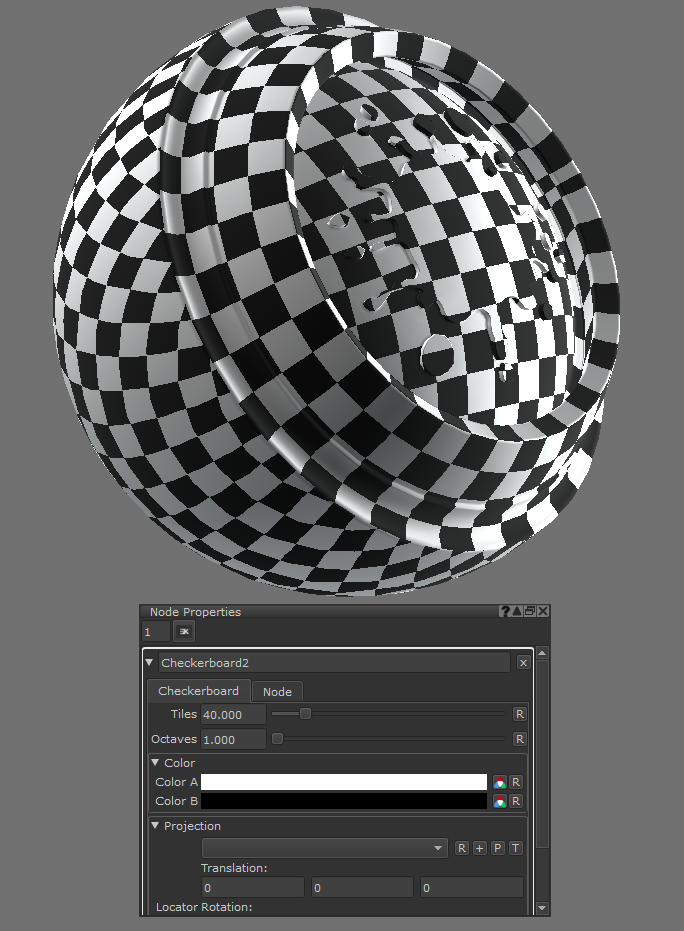Open the Projection locator dropdown
The height and width of the screenshot is (931, 684).
point(324,848)
